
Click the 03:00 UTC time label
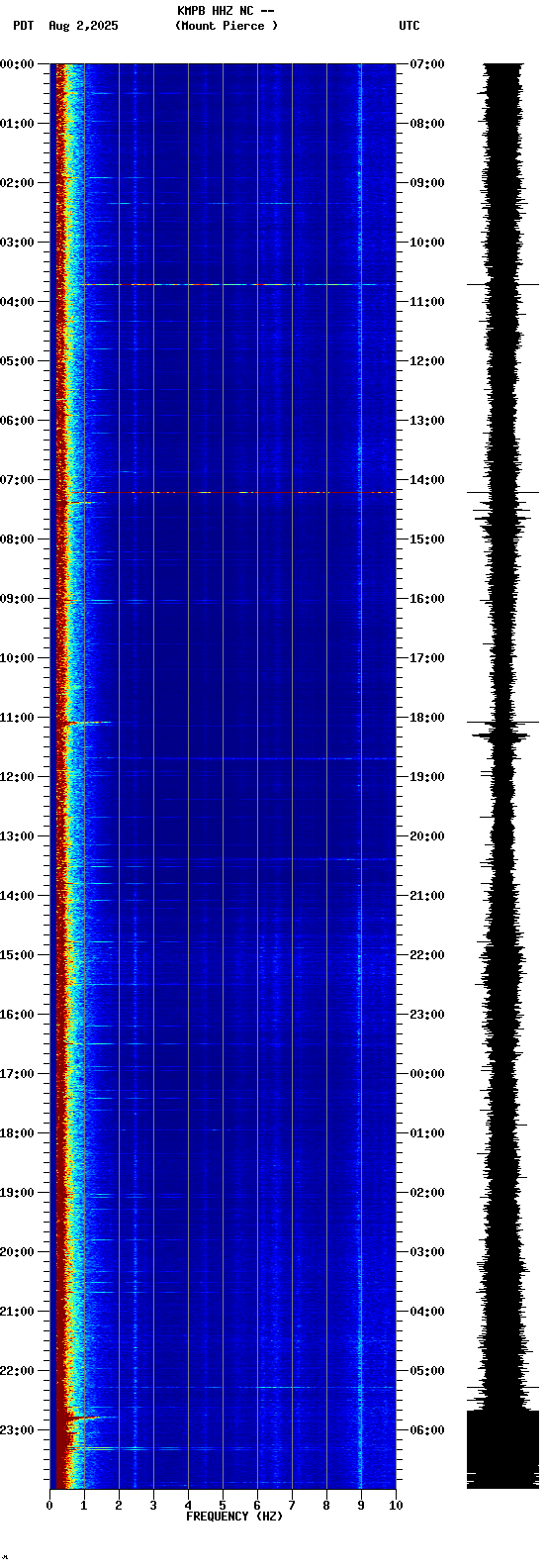[427, 1252]
